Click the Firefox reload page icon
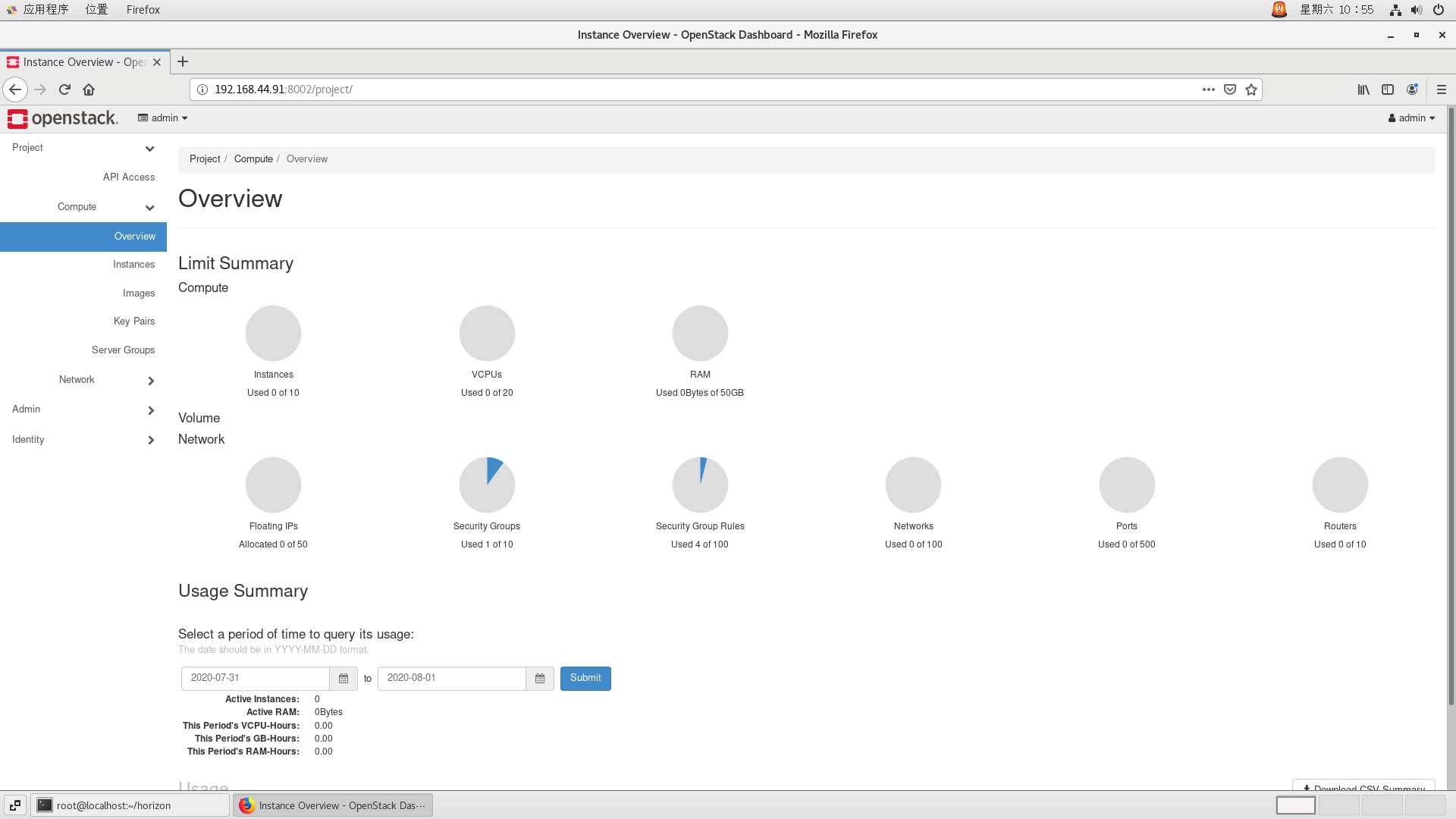Screen dimensions: 1456x819 pyautogui.click(x=64, y=89)
